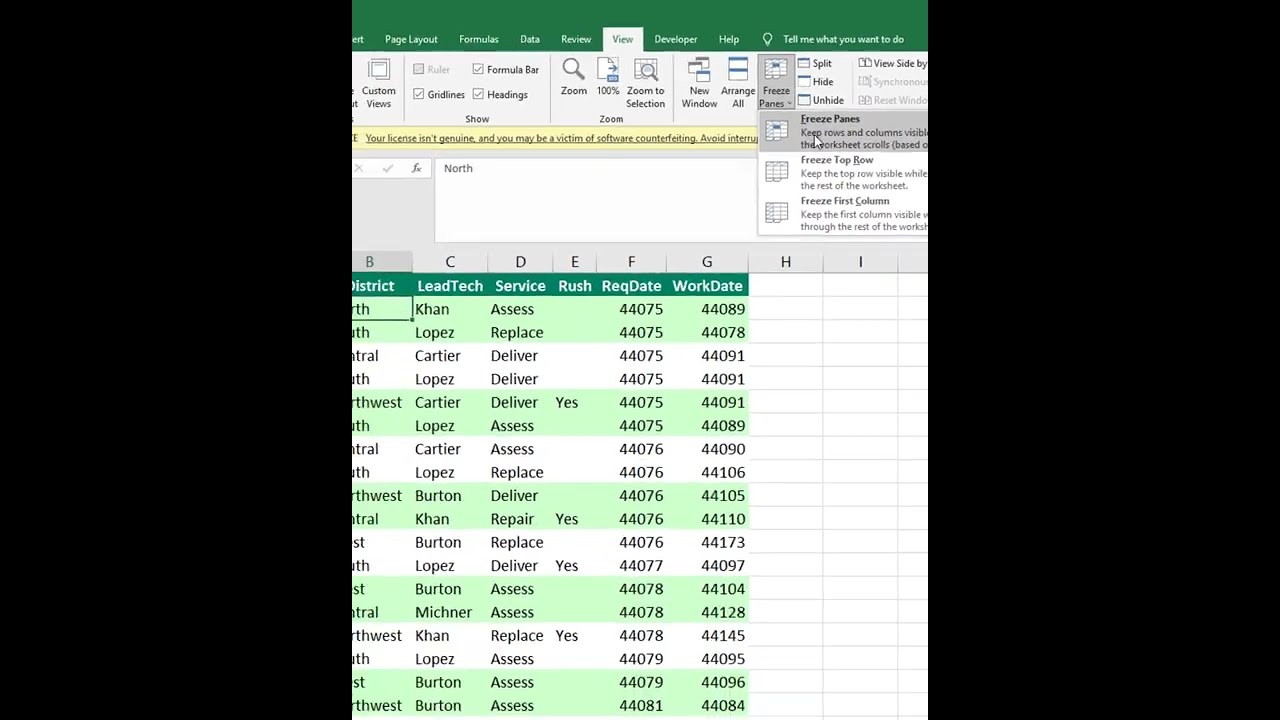Select column G header
Screen dimensions: 1280x720
click(x=707, y=262)
